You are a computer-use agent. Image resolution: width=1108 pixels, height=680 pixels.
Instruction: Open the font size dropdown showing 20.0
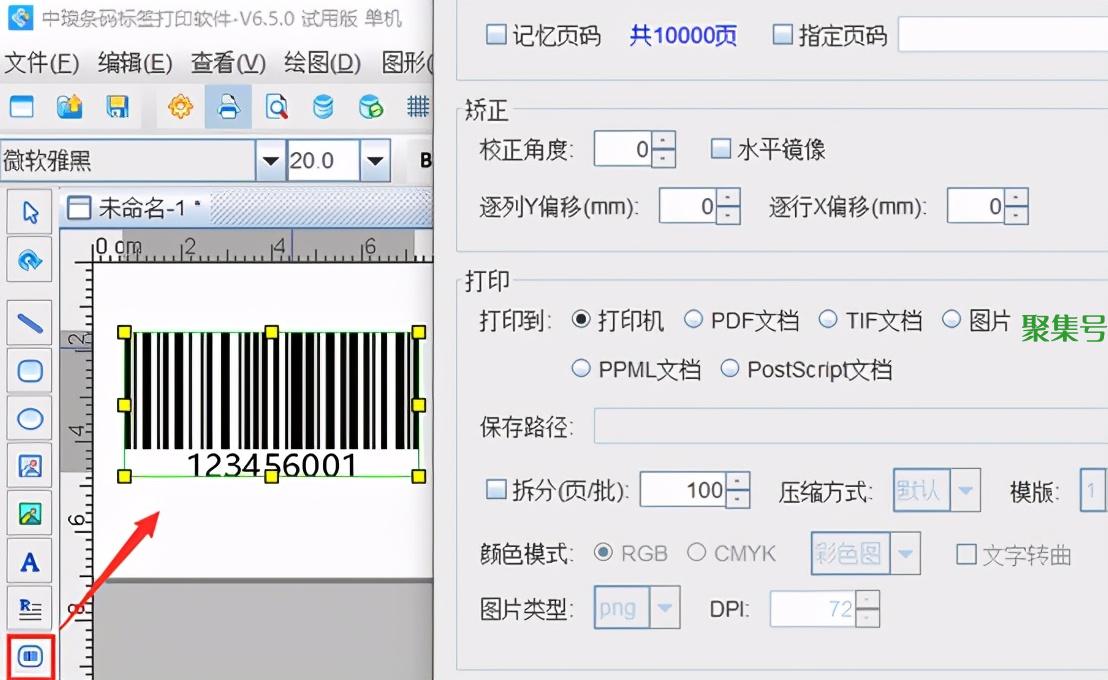(376, 160)
